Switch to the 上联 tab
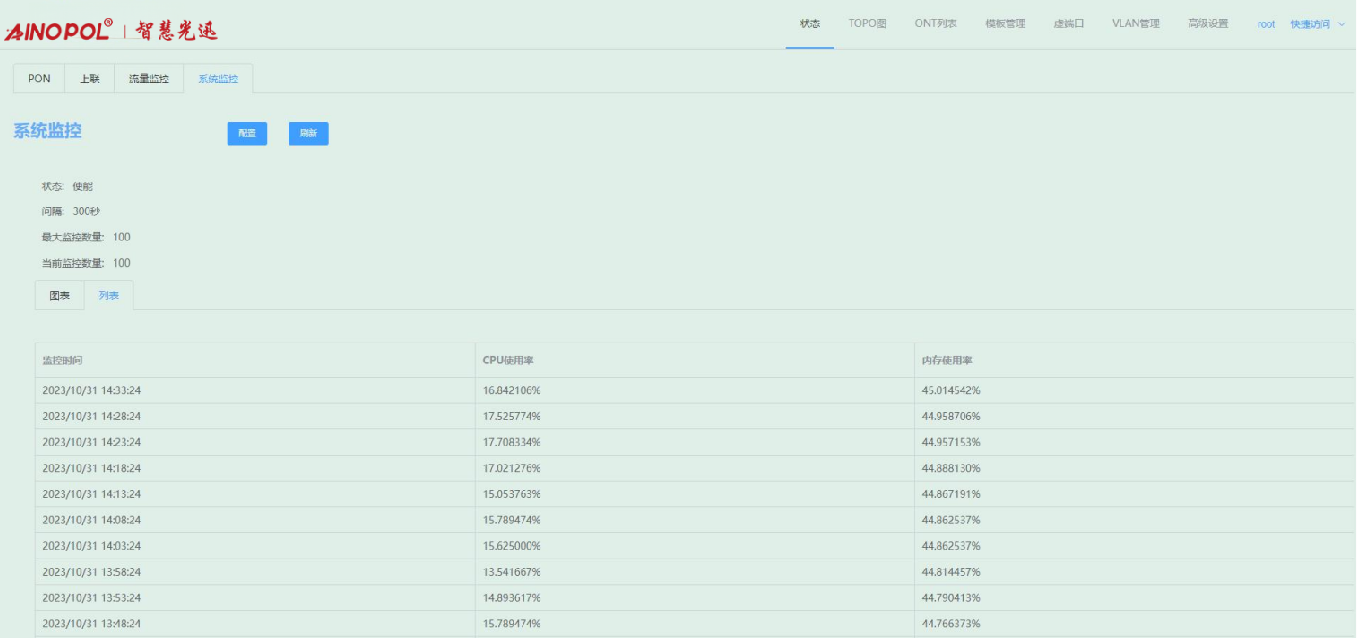1357x638 pixels. (90, 79)
